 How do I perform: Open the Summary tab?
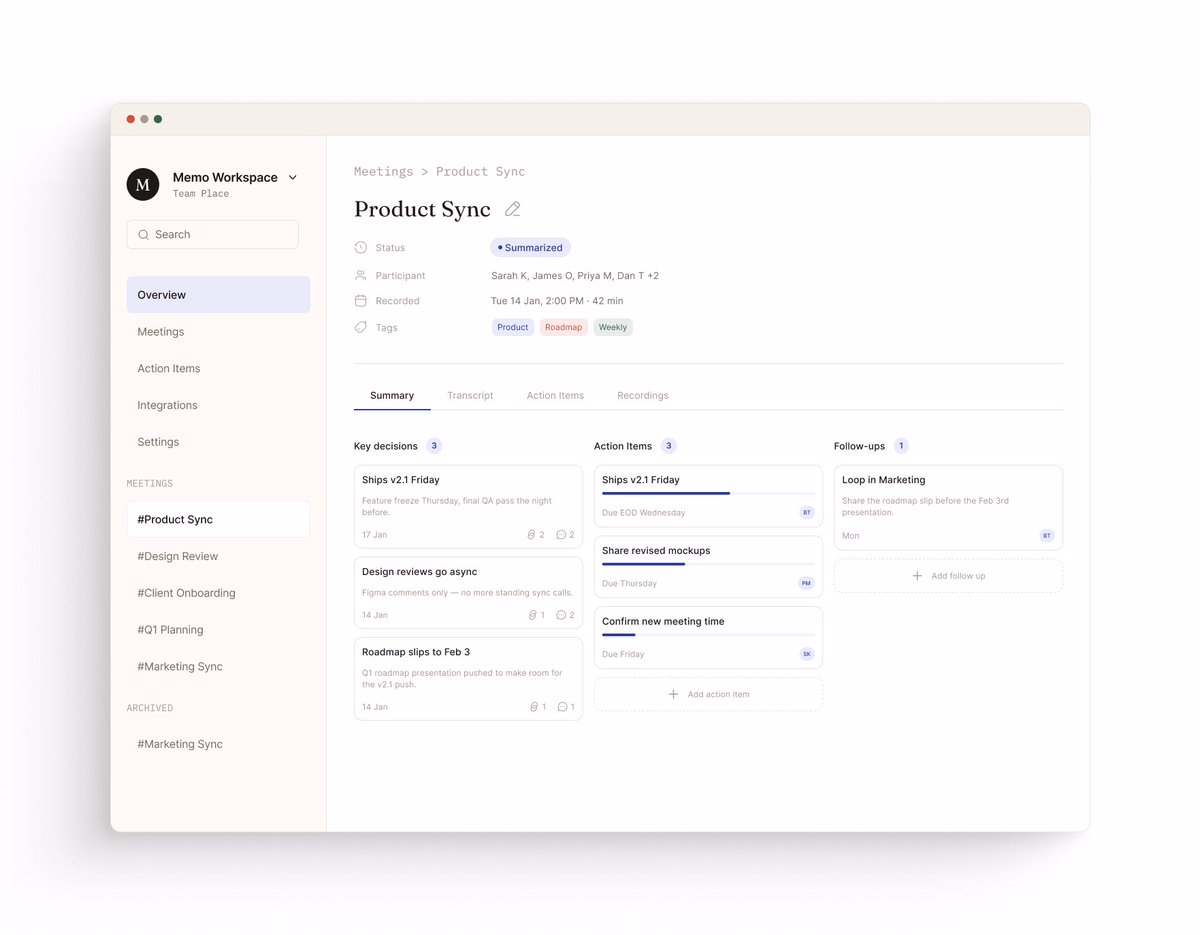click(392, 396)
